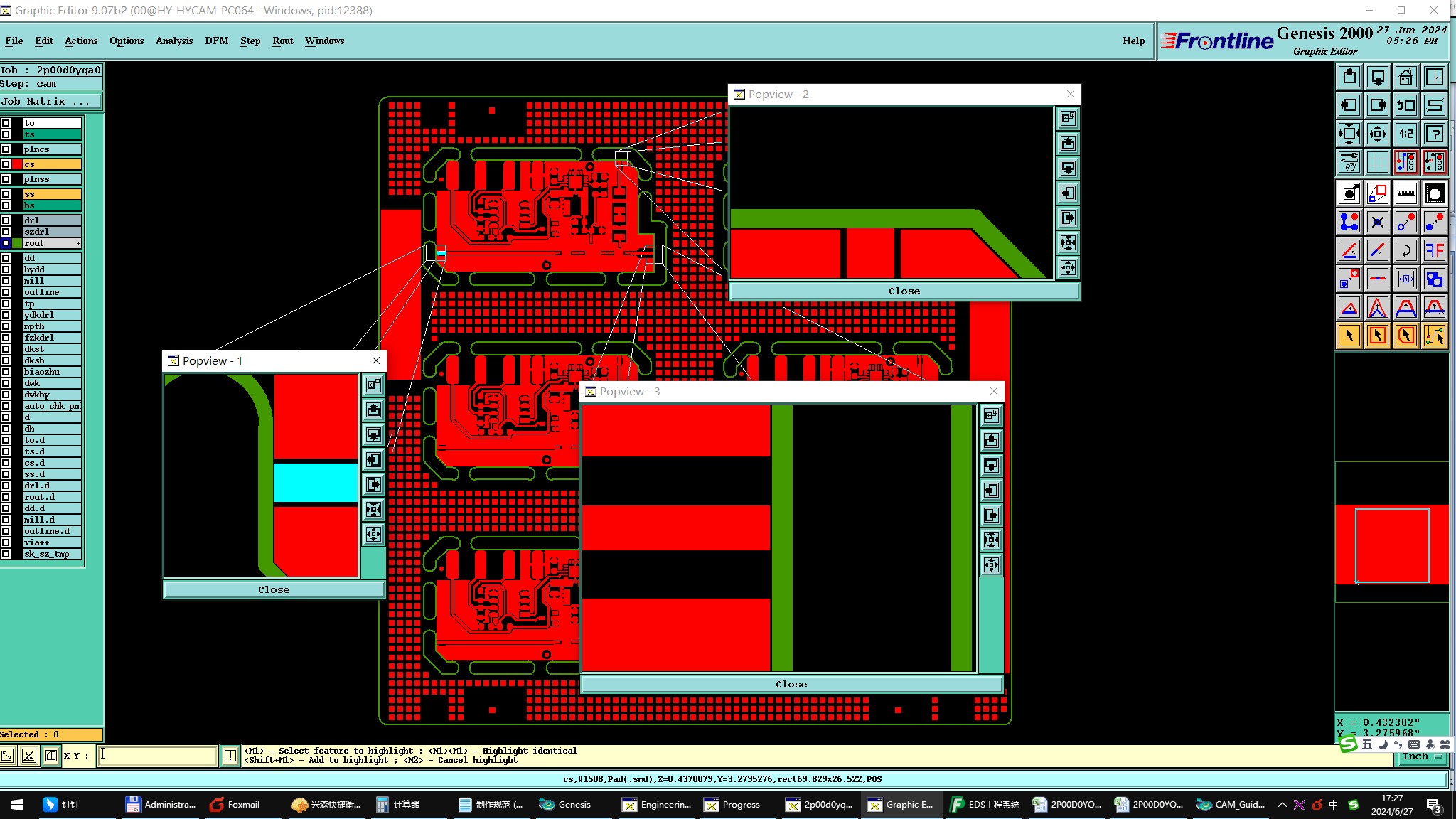
Task: Select the plain arrow select tool
Action: (1349, 336)
